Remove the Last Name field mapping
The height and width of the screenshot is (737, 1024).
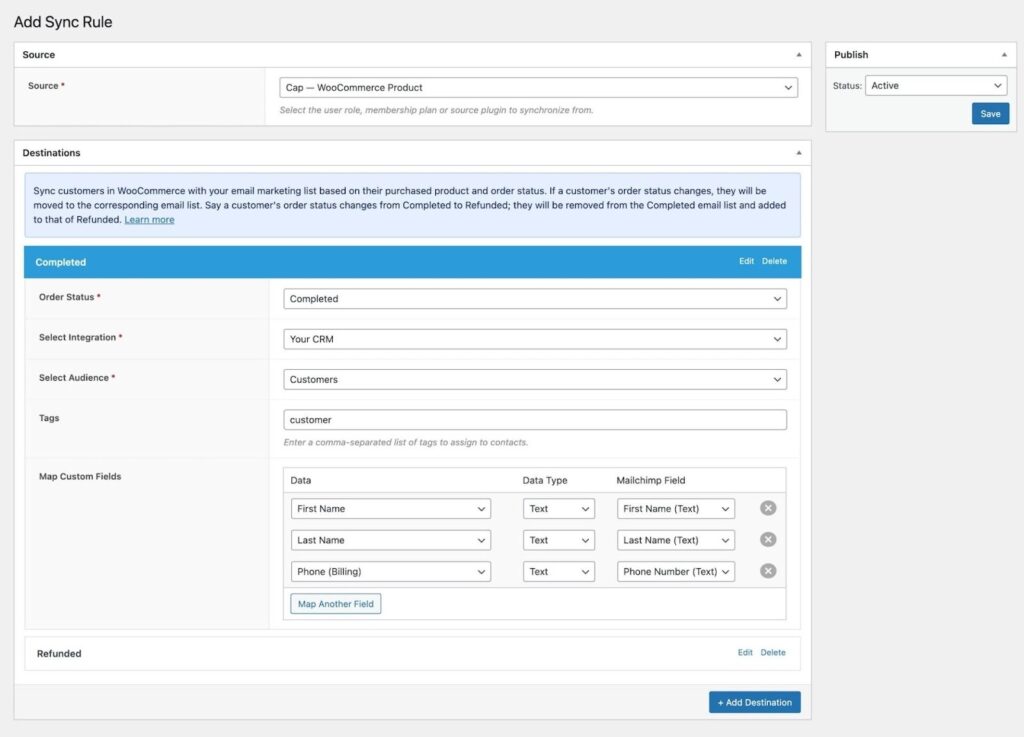[768, 540]
